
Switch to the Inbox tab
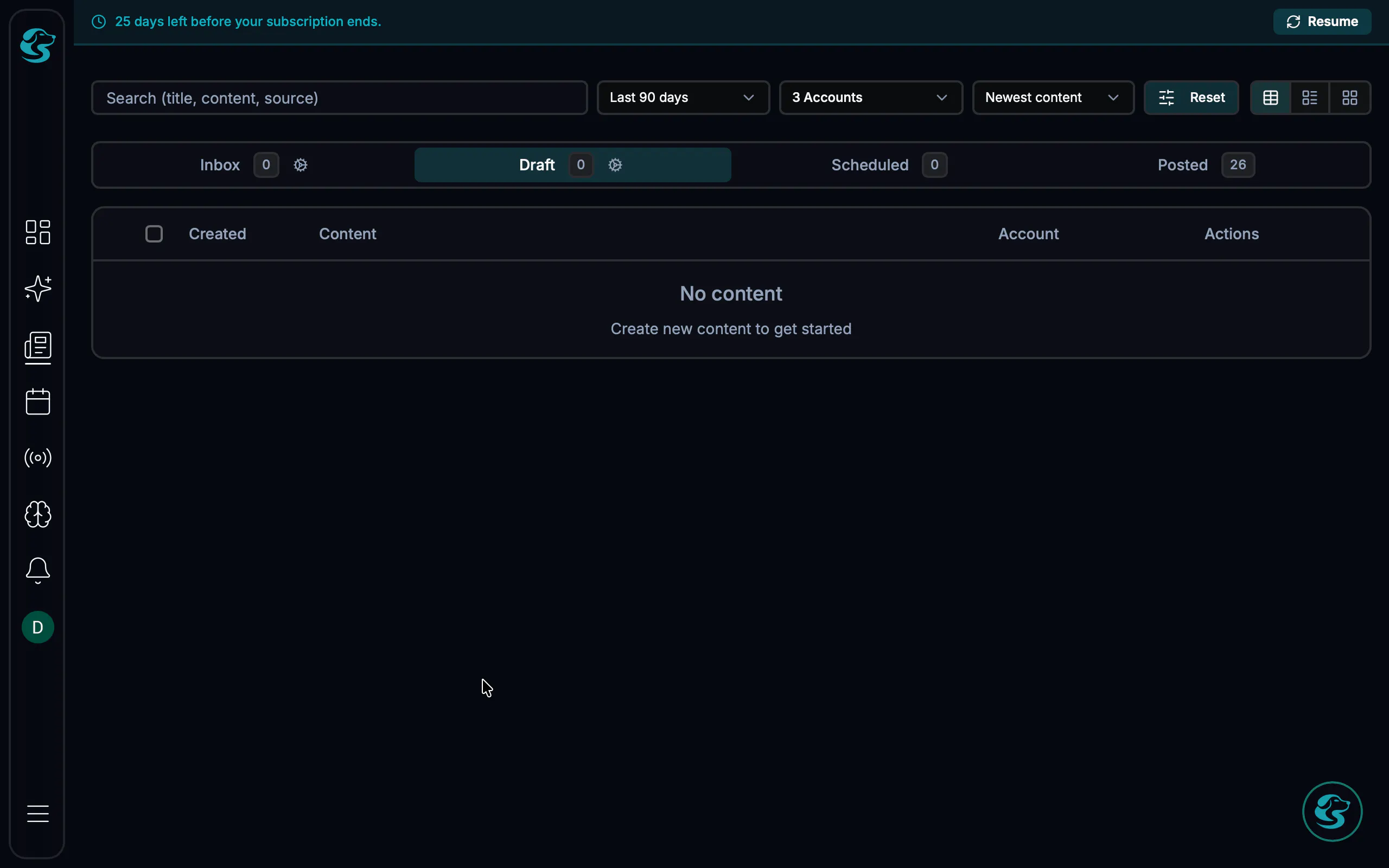(253, 165)
